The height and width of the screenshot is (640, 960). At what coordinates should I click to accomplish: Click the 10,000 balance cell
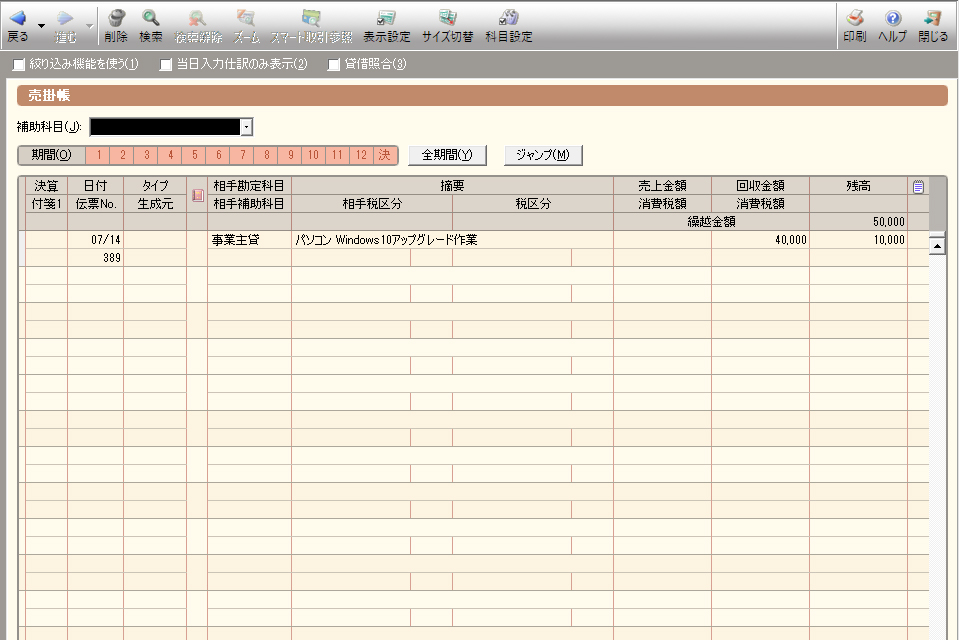coord(858,240)
